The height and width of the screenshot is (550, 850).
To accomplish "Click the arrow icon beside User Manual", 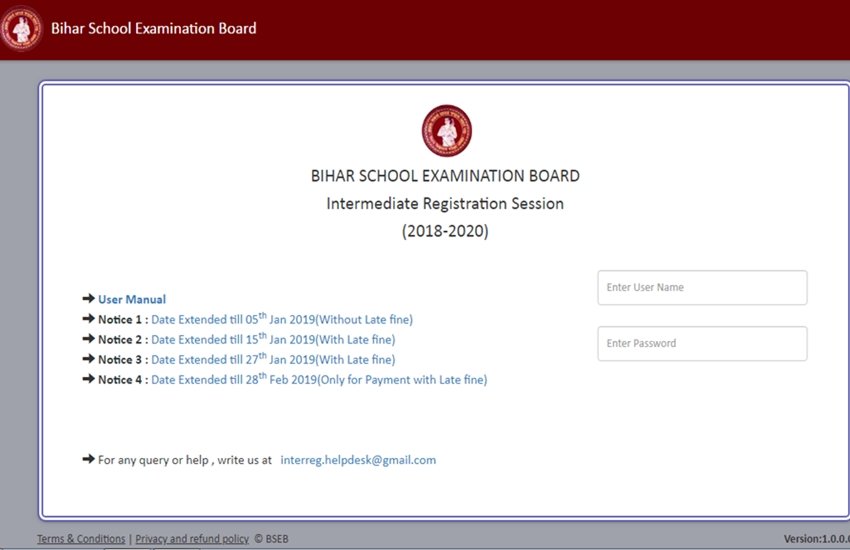I will coord(88,299).
